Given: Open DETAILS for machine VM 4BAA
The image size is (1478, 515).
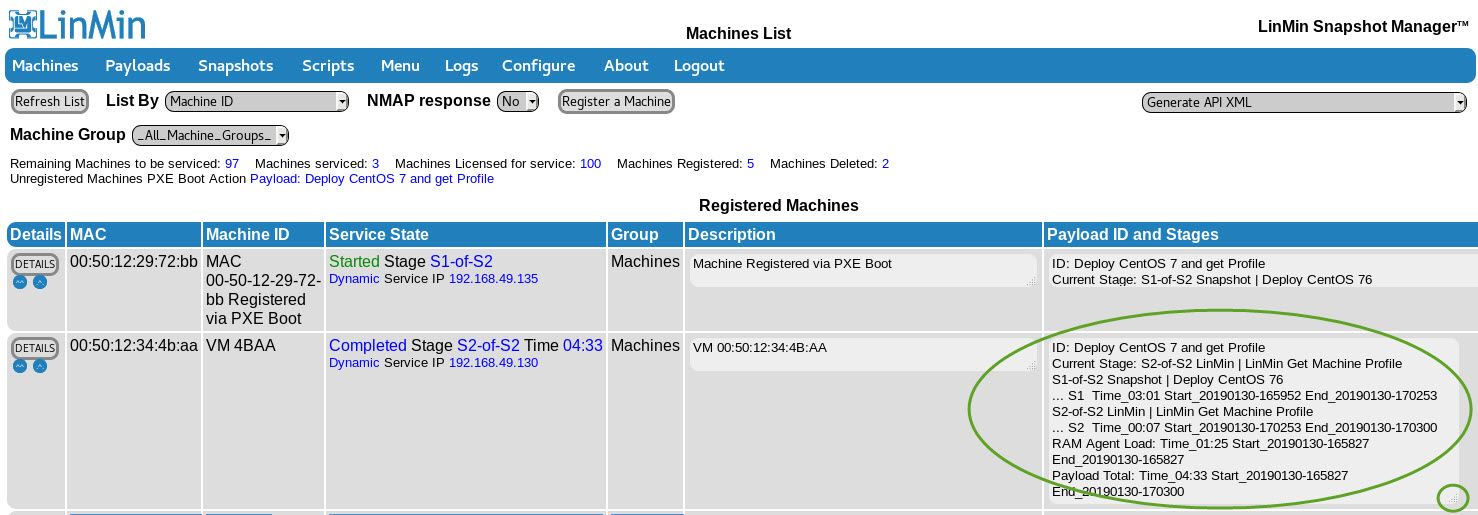Looking at the screenshot, I should [x=35, y=348].
